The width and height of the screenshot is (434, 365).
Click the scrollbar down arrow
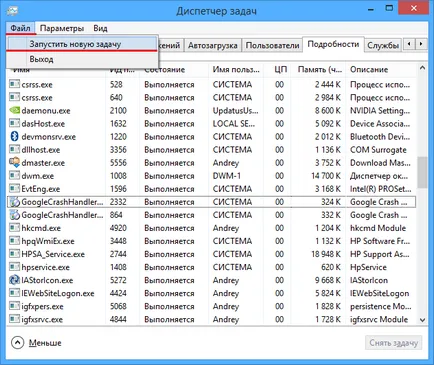[422, 320]
